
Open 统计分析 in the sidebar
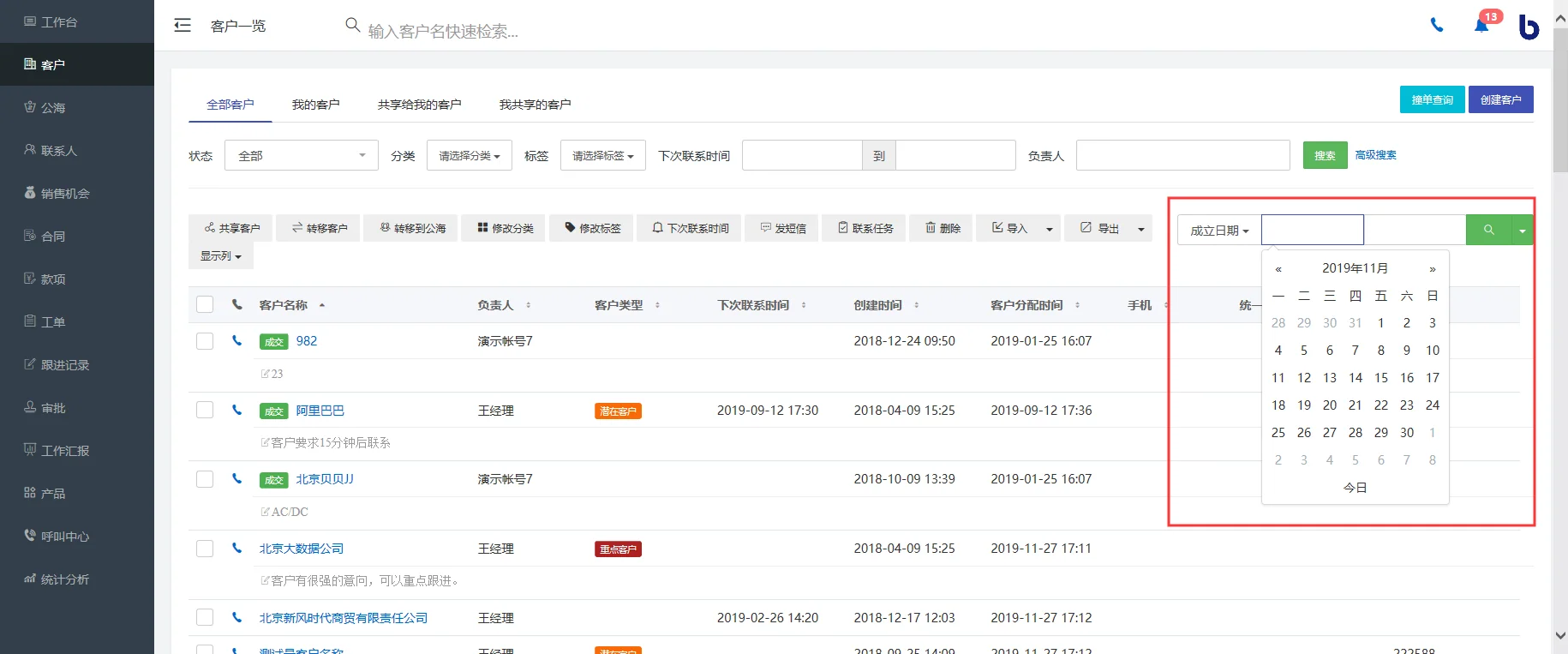tap(77, 579)
